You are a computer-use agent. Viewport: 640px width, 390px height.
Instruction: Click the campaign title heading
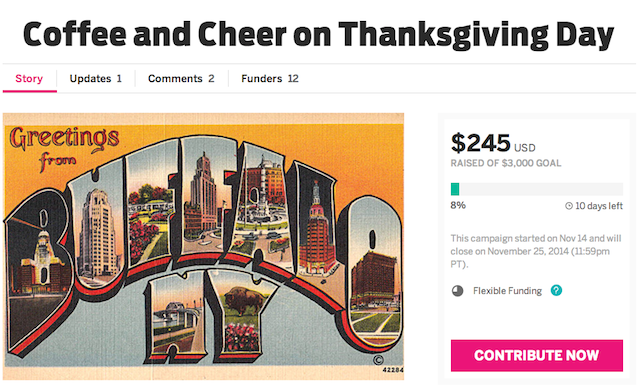click(x=318, y=34)
